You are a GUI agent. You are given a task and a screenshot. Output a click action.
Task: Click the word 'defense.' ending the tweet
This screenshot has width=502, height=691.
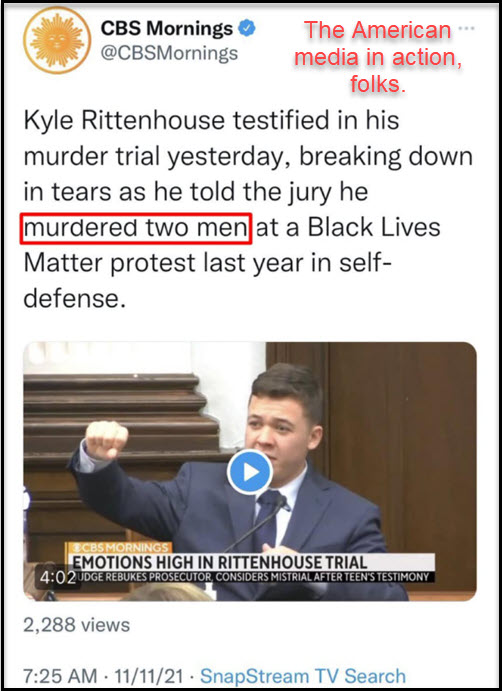(71, 298)
